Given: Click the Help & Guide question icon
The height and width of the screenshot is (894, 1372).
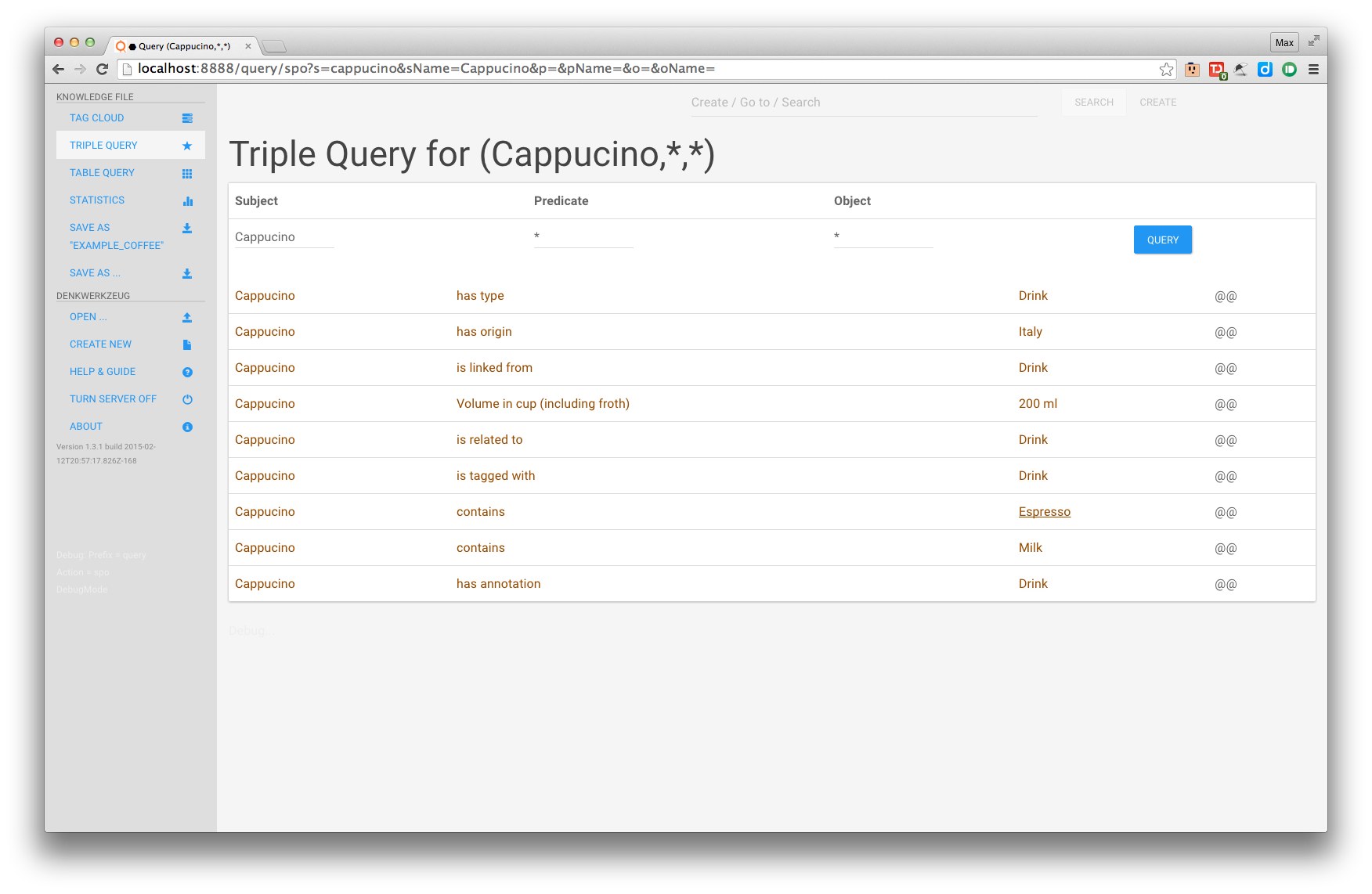Looking at the screenshot, I should coord(187,373).
